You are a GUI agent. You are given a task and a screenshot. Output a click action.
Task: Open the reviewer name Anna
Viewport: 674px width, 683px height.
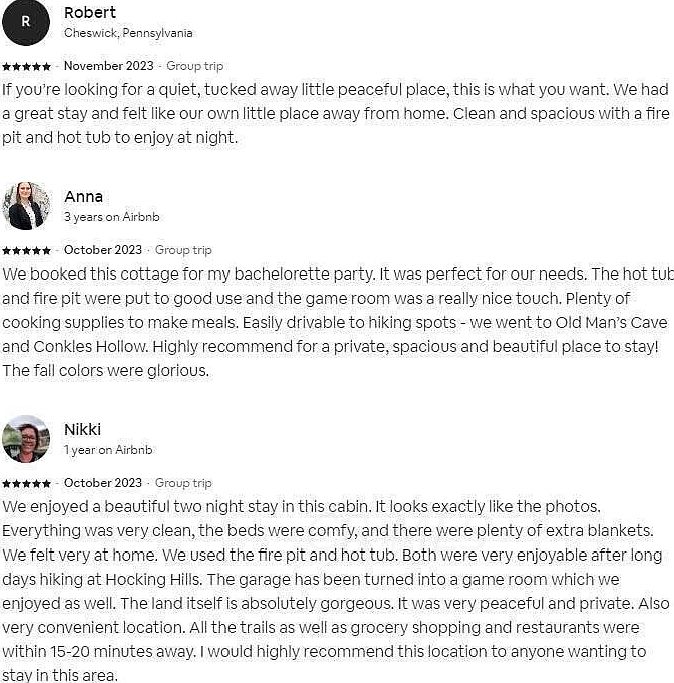[84, 197]
